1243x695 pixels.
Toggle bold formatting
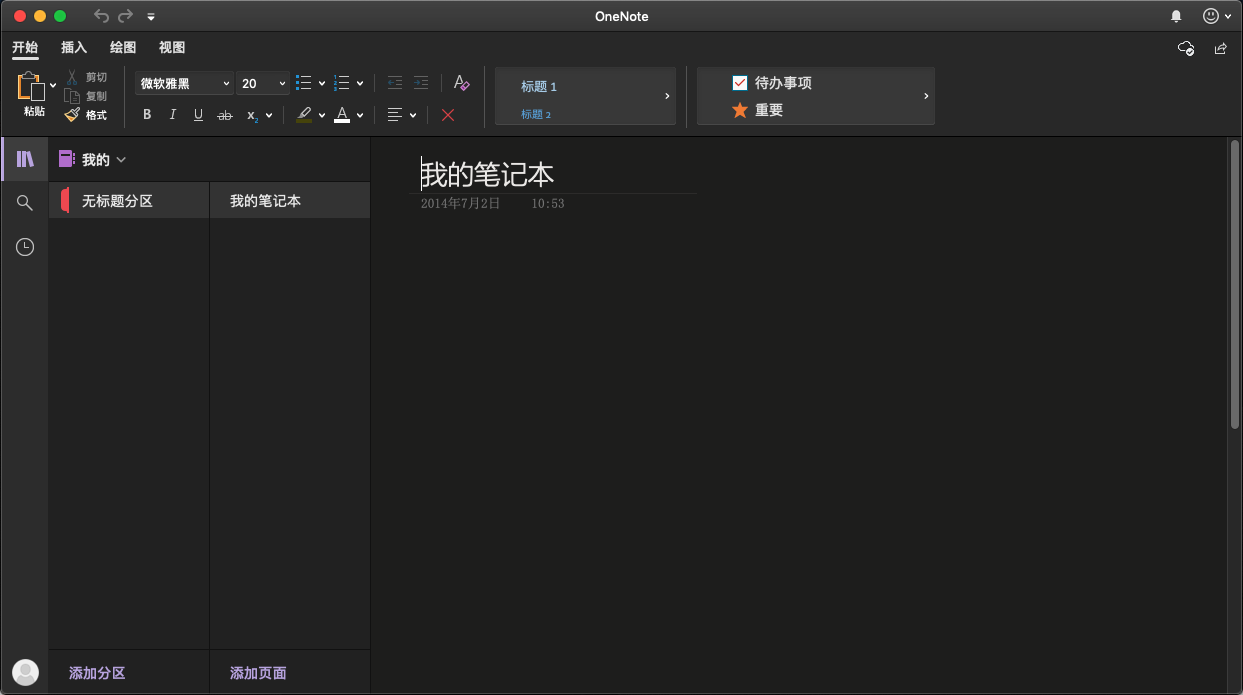coord(147,115)
